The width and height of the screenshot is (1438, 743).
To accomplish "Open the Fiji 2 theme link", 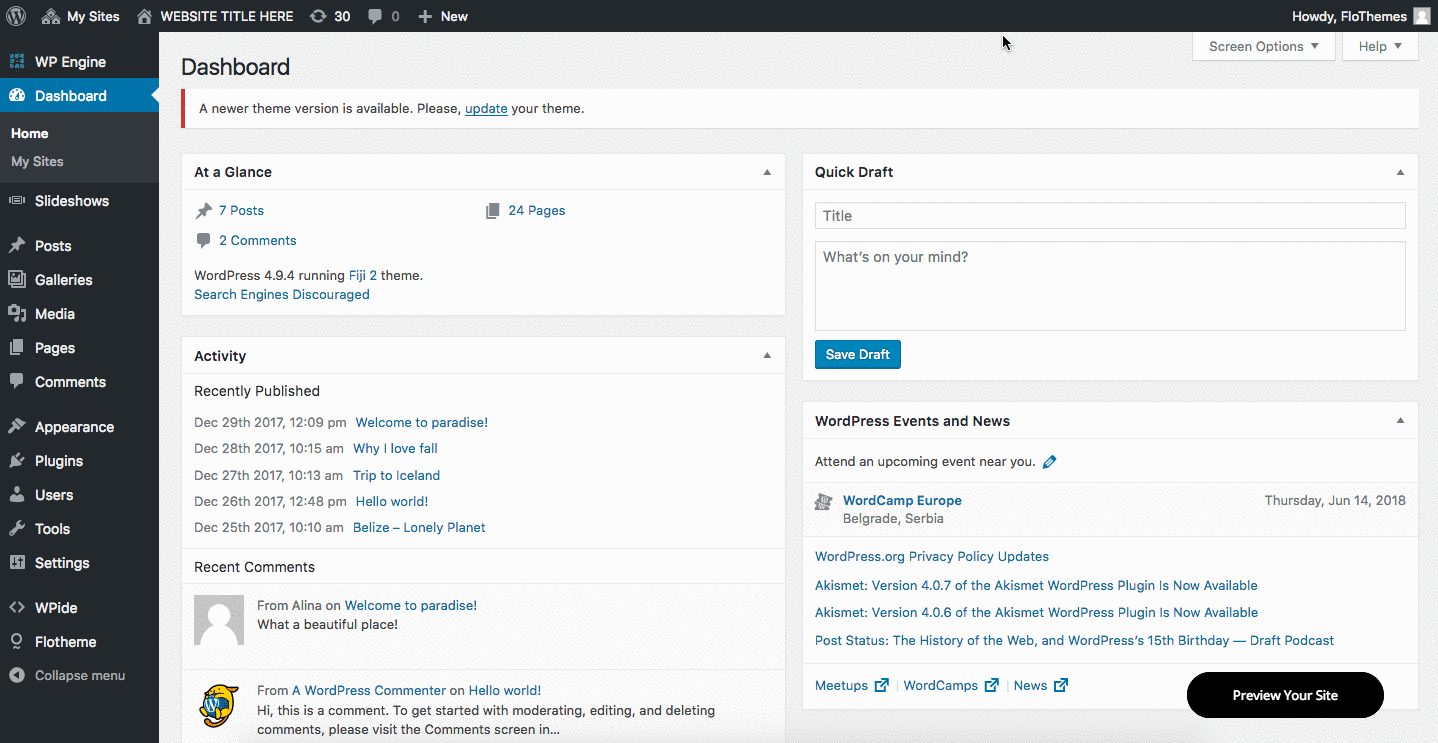I will tap(363, 275).
